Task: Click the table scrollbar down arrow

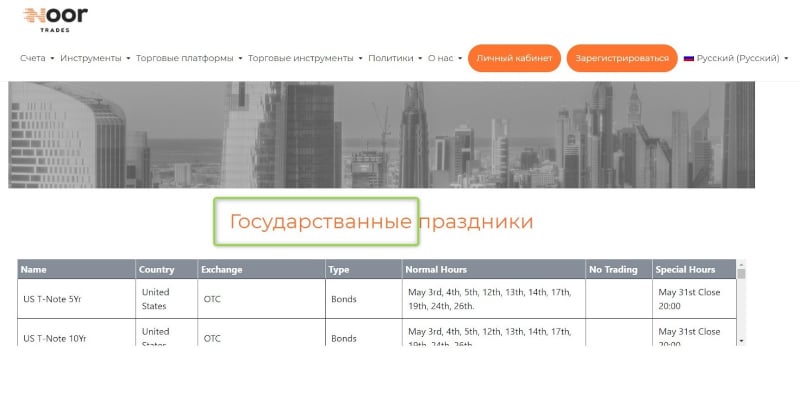Action: (741, 340)
